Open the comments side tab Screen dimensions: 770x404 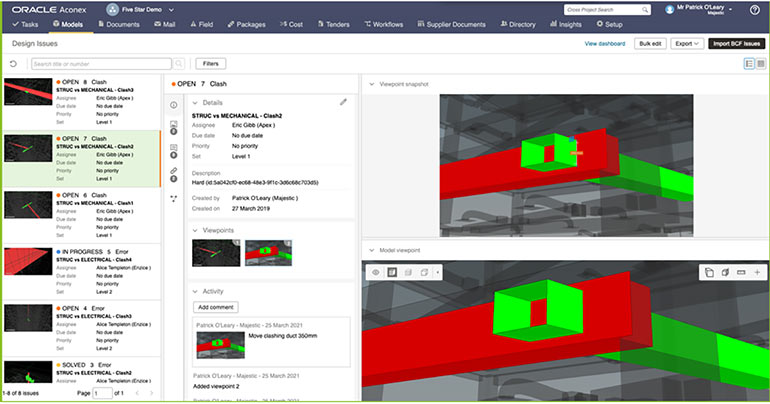173,151
